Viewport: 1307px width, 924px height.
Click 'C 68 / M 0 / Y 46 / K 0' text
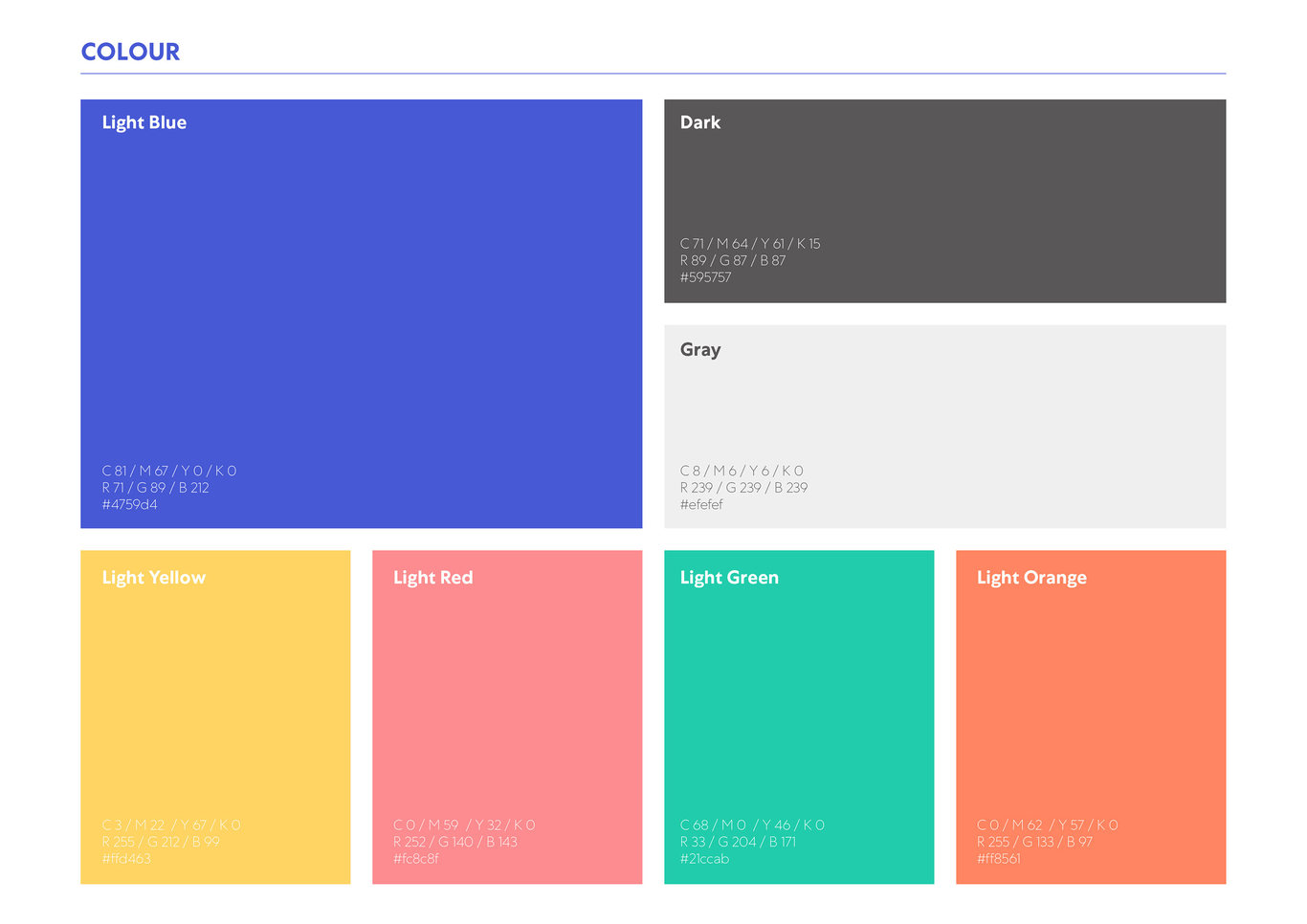[752, 825]
